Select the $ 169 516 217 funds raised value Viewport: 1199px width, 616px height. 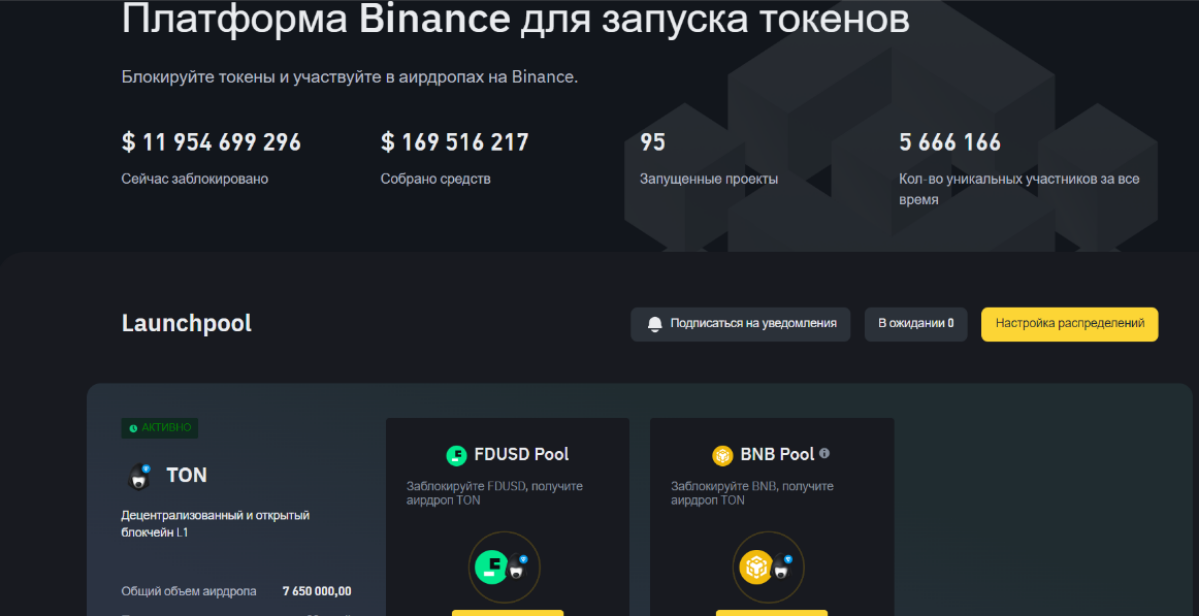pyautogui.click(x=455, y=142)
